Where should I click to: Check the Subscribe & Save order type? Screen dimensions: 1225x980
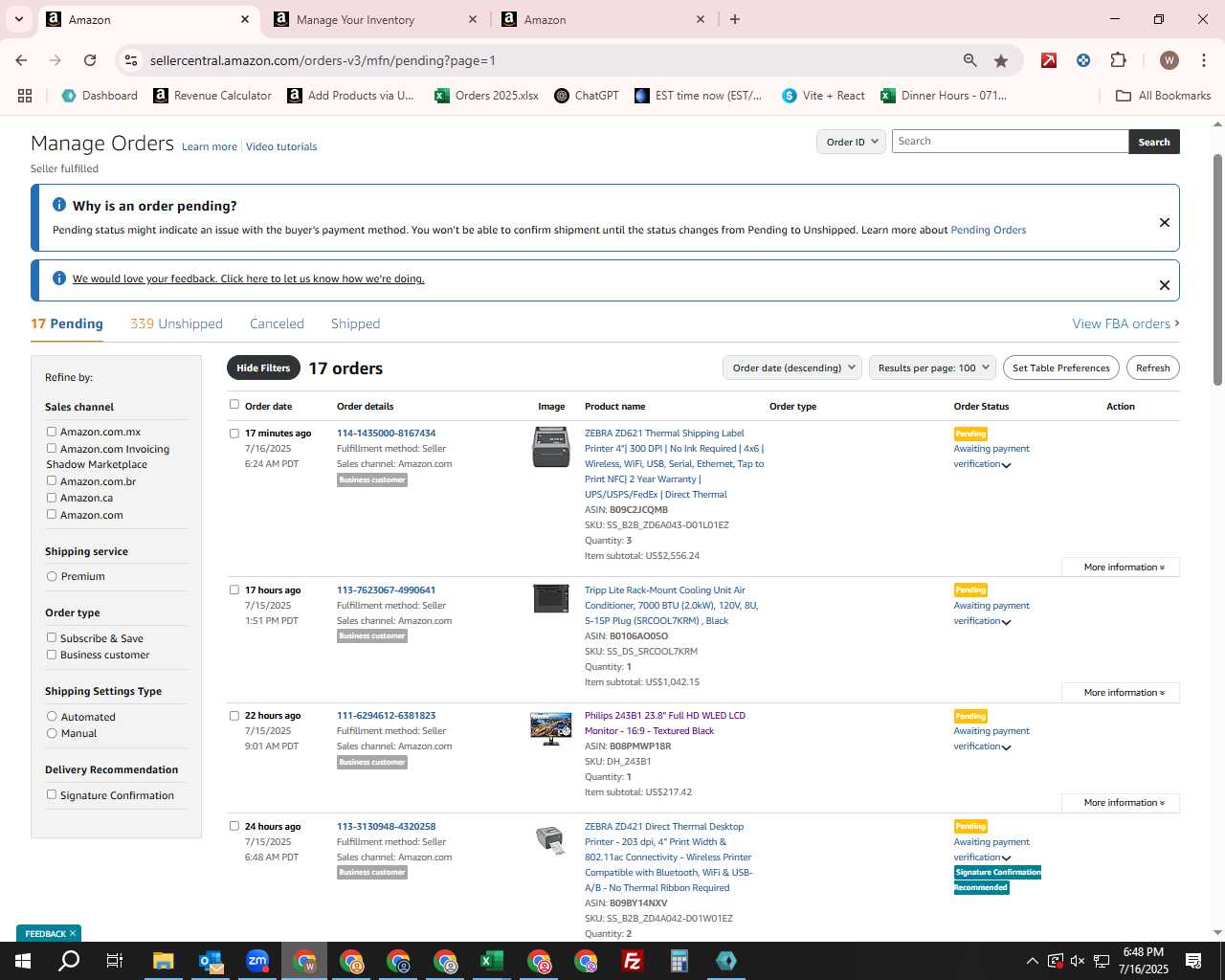pos(52,637)
